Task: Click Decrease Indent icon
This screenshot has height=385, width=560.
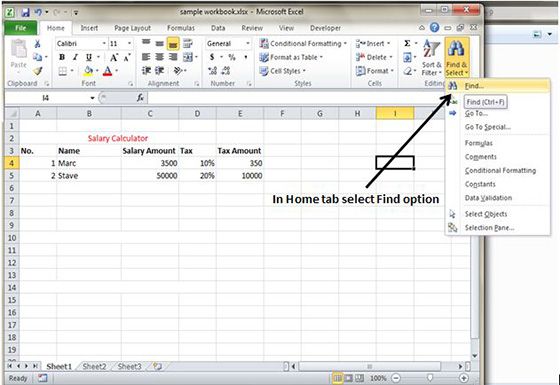Action: coord(146,71)
